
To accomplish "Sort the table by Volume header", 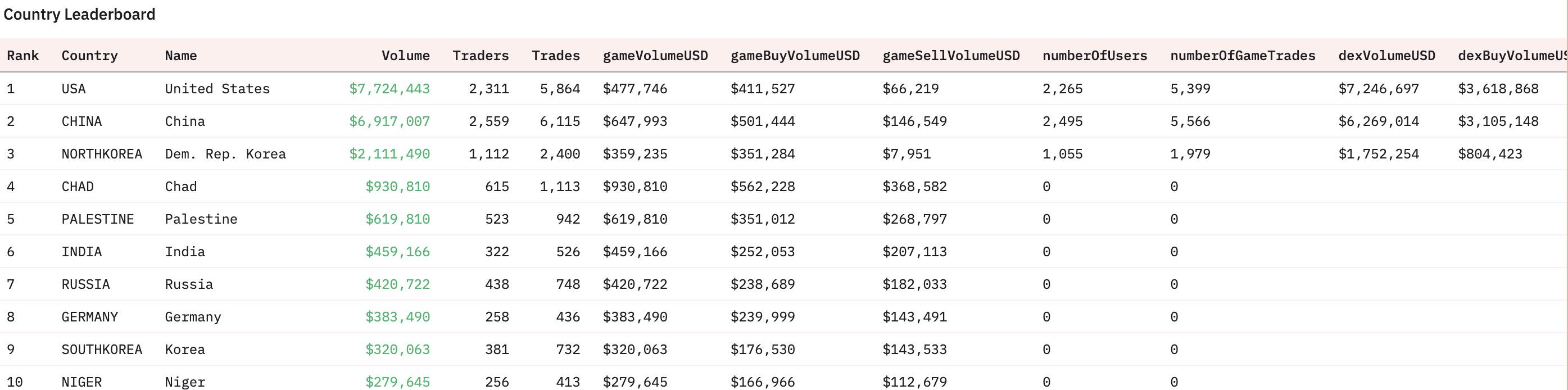I will click(405, 56).
